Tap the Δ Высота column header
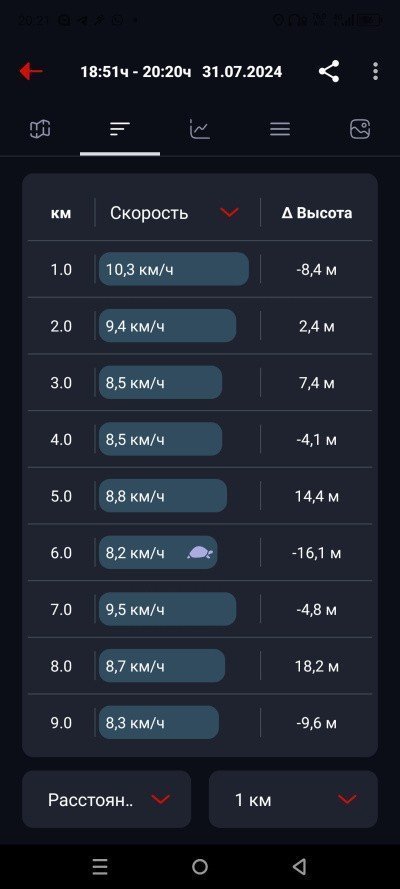Viewport: 400px width, 889px height. click(317, 213)
